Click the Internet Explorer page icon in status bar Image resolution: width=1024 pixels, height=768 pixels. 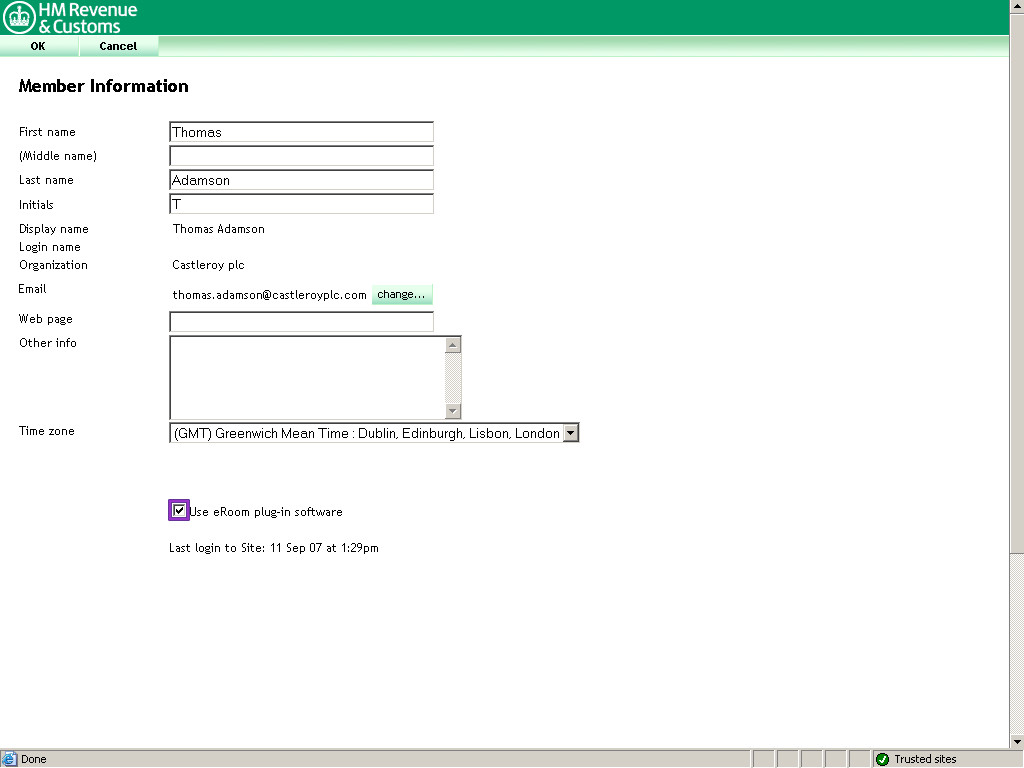(9, 759)
